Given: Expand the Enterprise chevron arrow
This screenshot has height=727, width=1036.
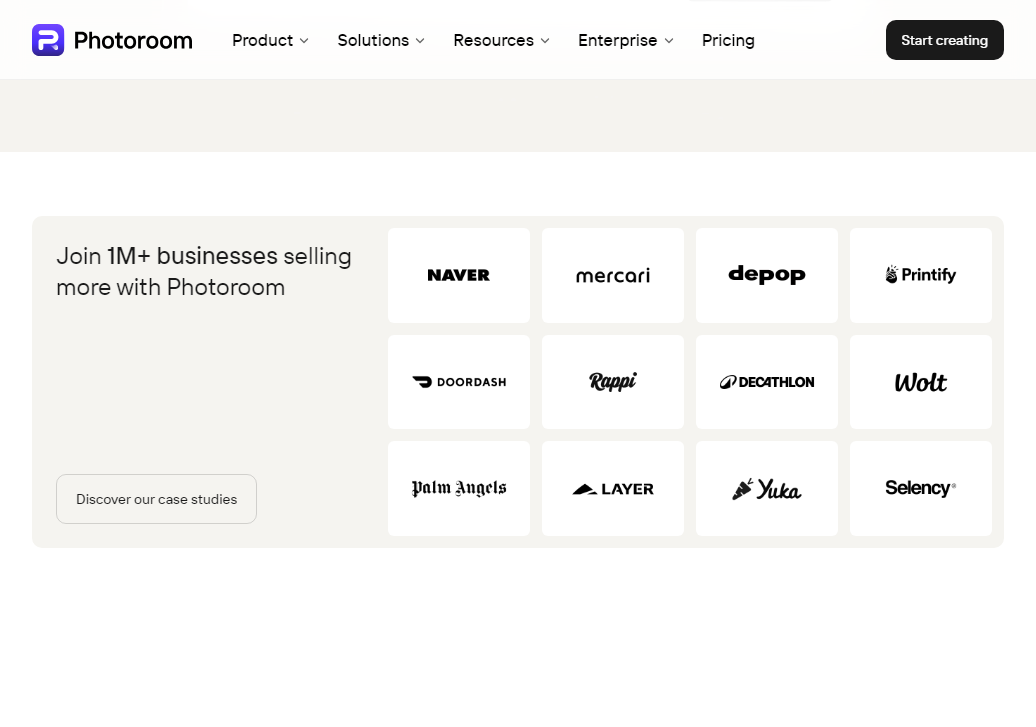Looking at the screenshot, I should pos(669,41).
